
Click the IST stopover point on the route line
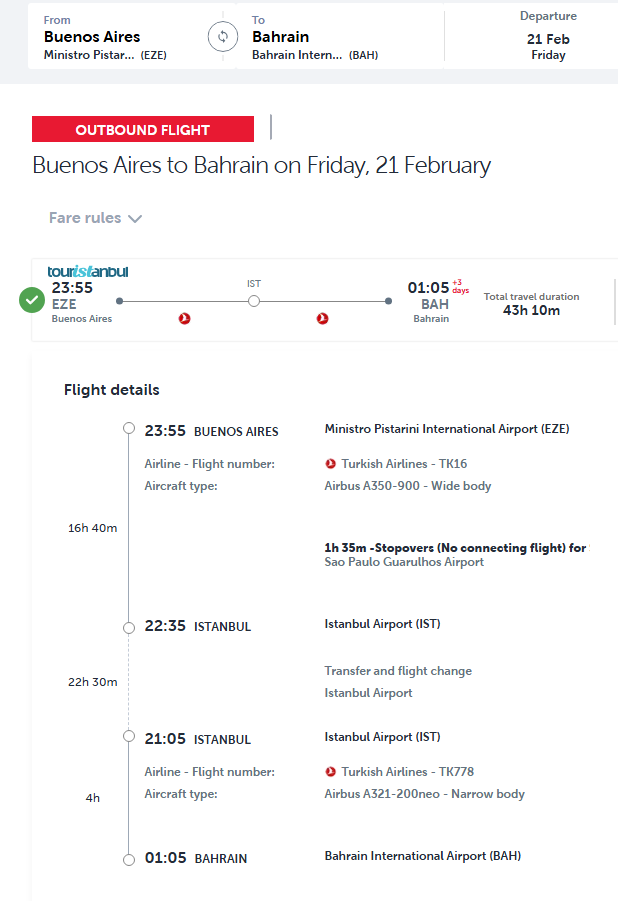pos(254,300)
